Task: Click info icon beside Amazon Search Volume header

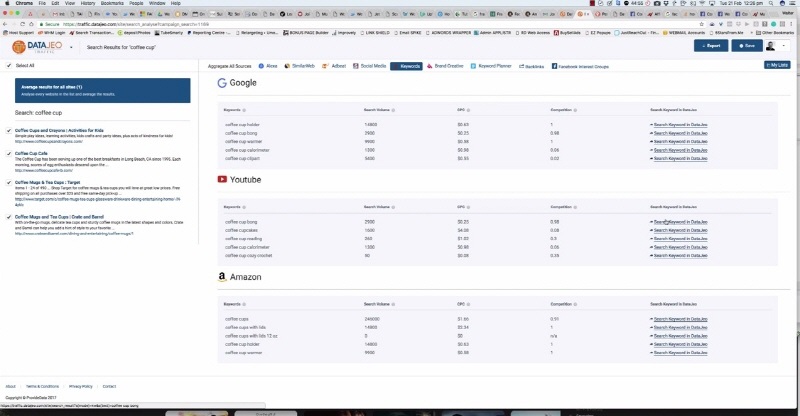Action: pyautogui.click(x=393, y=304)
